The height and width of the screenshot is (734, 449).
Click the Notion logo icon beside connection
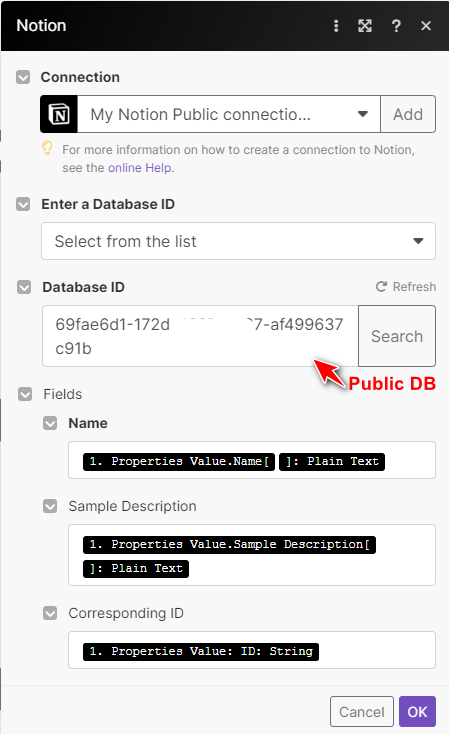point(59,114)
